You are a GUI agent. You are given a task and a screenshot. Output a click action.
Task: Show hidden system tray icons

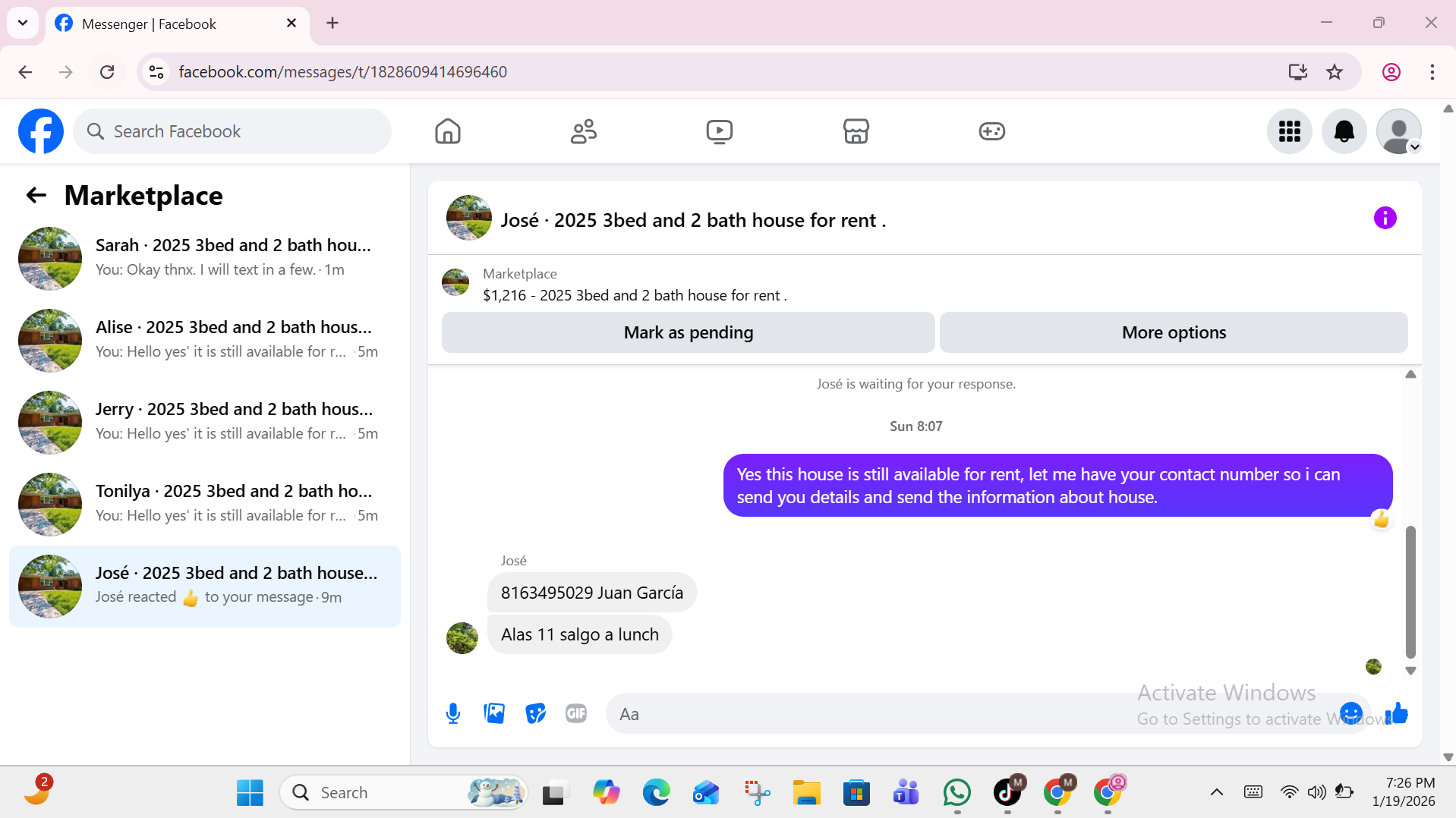coord(1216,792)
